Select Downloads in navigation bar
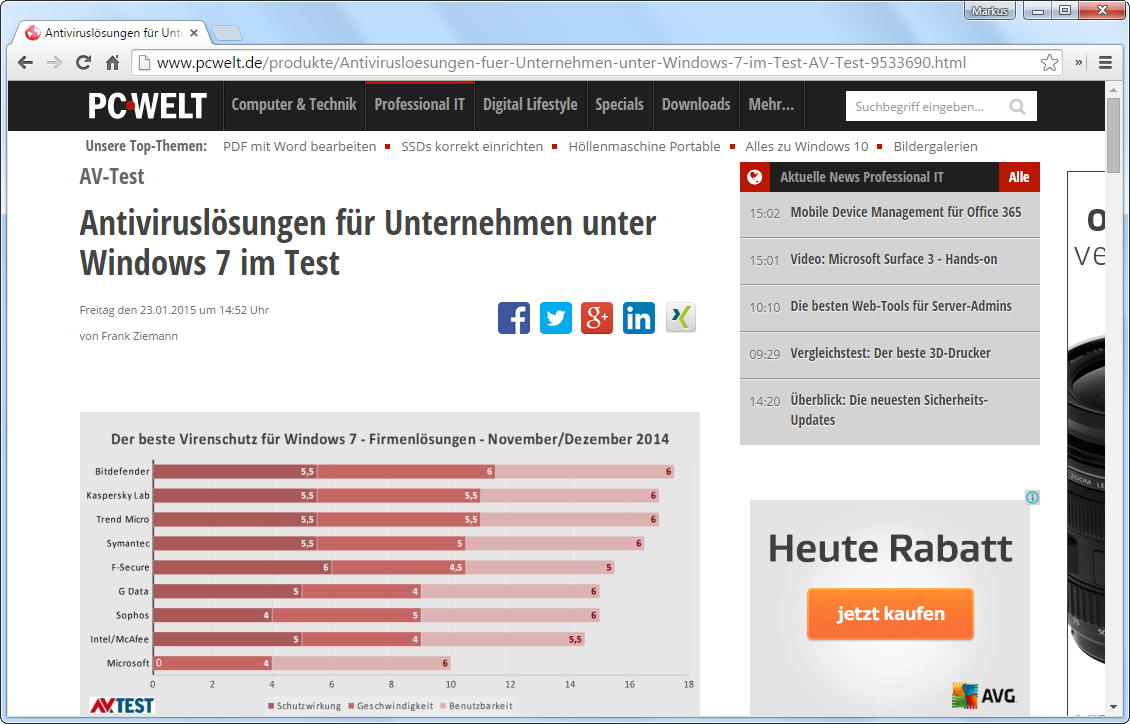1130x724 pixels. pyautogui.click(x=696, y=105)
